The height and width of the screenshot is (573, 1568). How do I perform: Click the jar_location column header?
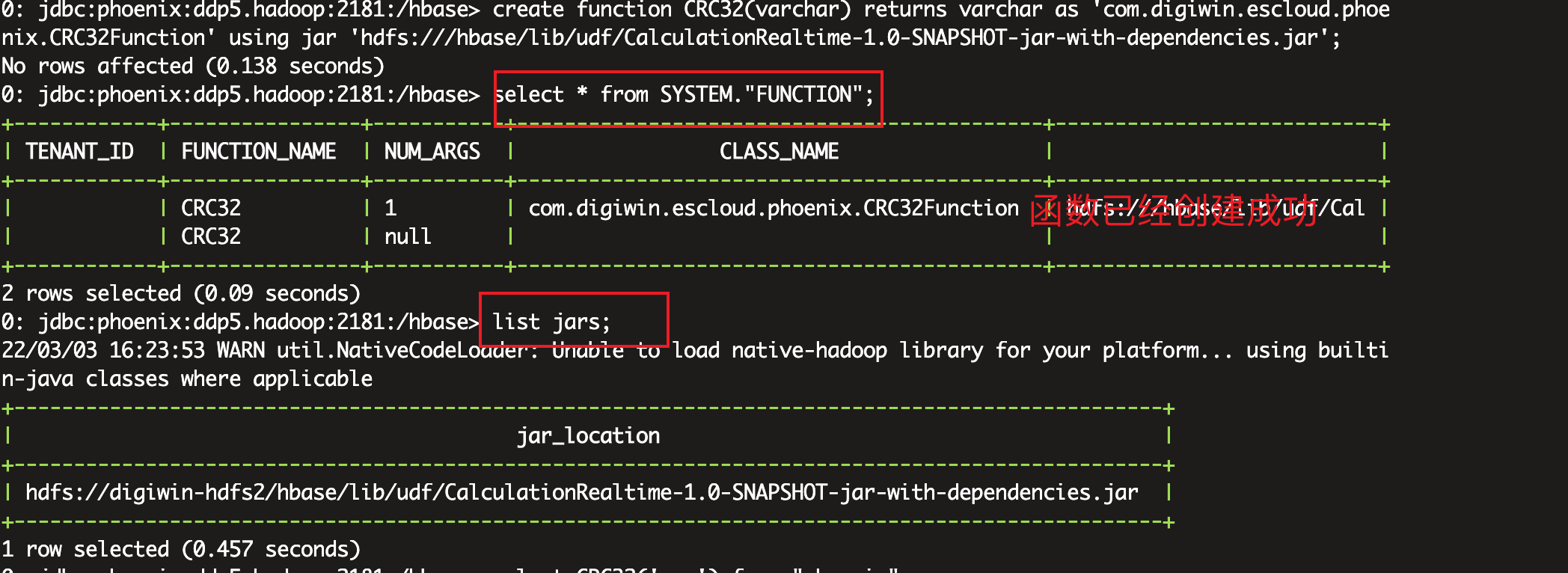click(x=588, y=436)
